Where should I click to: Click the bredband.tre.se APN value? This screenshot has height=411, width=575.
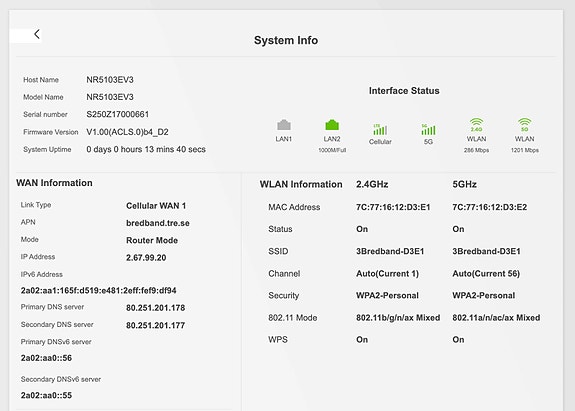158,223
